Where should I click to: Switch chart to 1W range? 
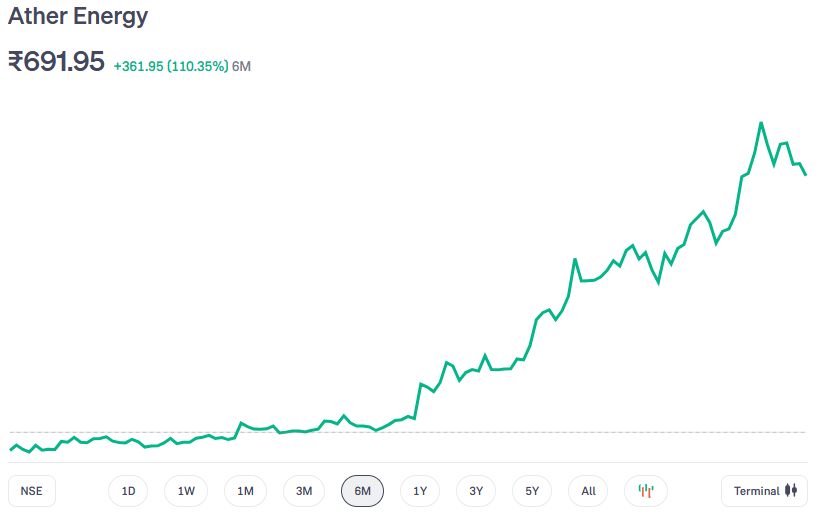[186, 491]
